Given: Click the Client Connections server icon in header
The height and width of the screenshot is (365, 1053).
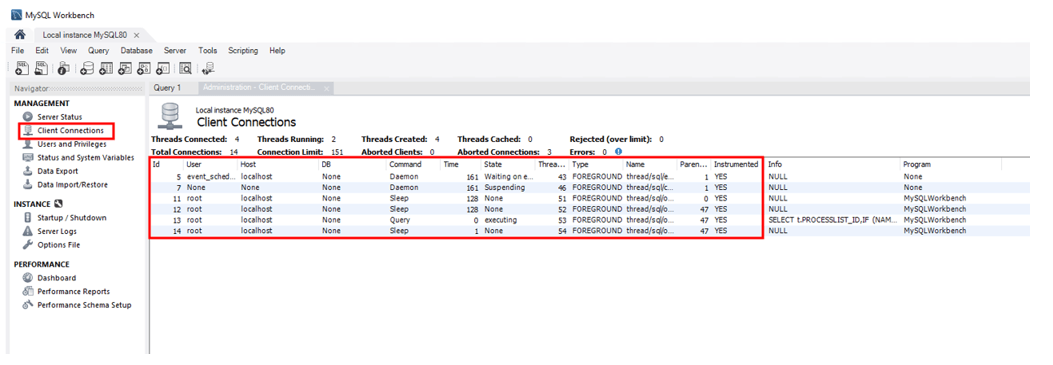Looking at the screenshot, I should click(169, 116).
